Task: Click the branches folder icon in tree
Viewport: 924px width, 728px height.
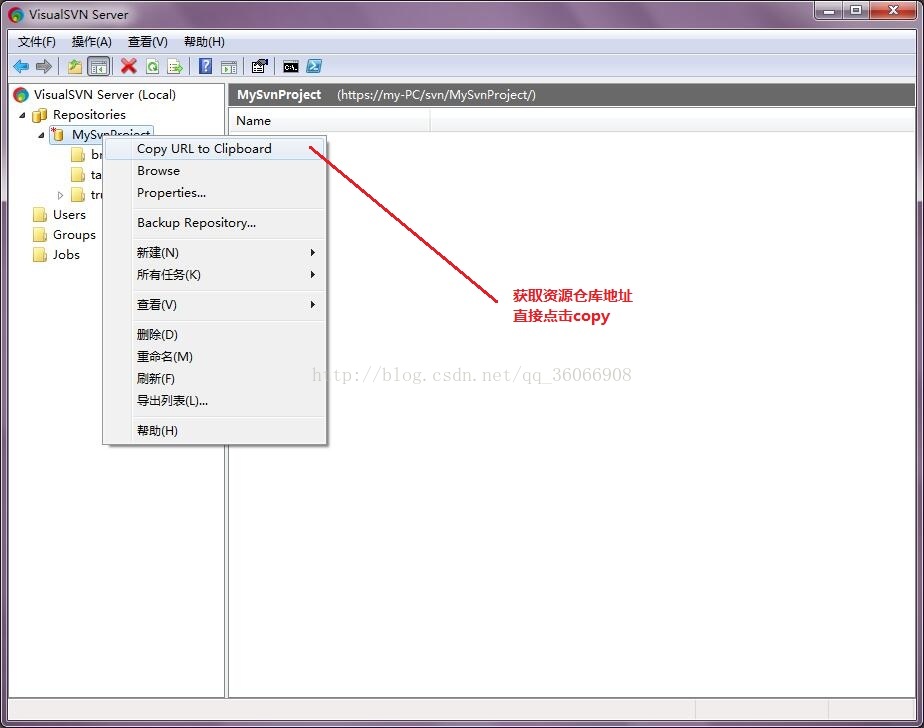Action: tap(78, 155)
